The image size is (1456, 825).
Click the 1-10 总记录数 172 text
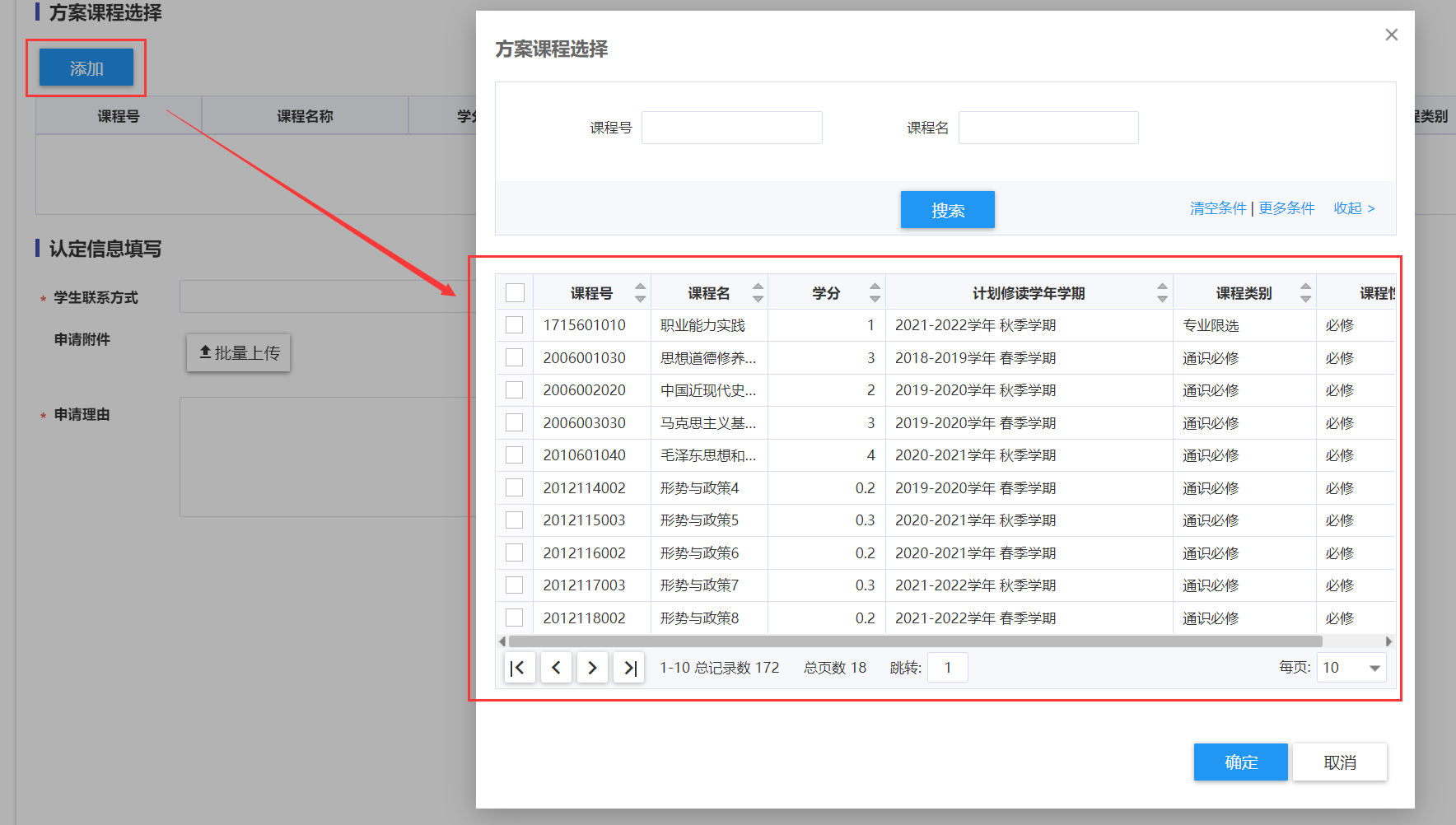pyautogui.click(x=719, y=668)
